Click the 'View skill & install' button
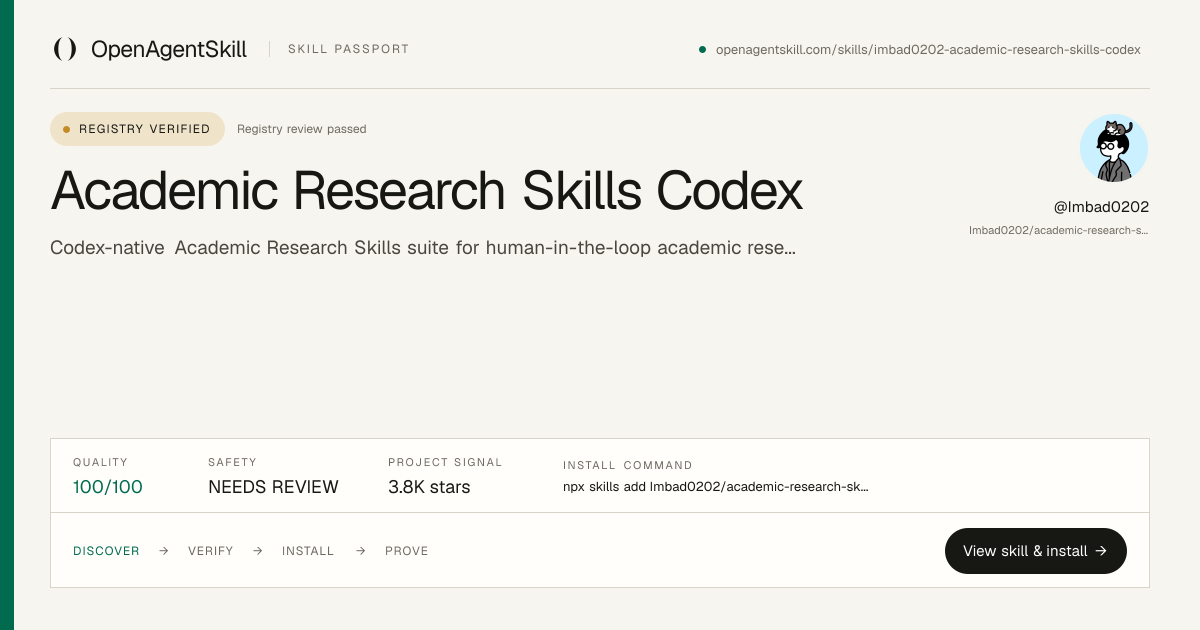Viewport: 1200px width, 630px height. (x=1036, y=551)
